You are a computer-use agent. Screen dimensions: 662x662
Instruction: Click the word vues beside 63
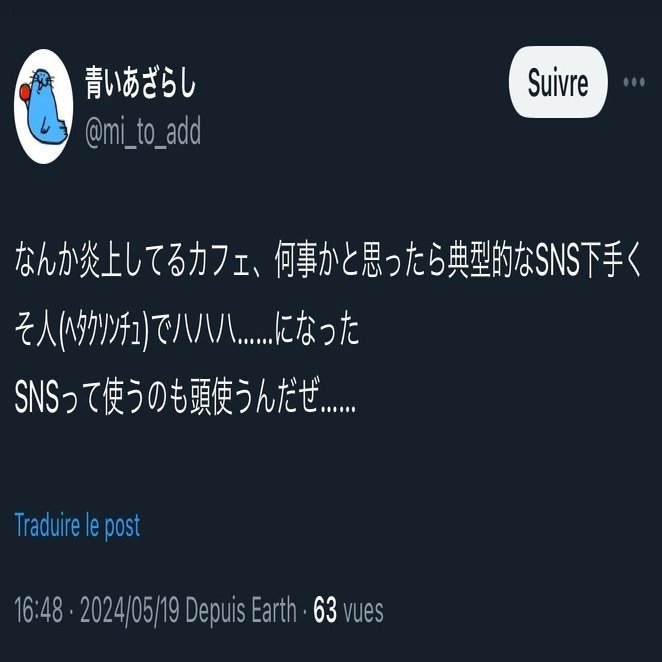363,611
